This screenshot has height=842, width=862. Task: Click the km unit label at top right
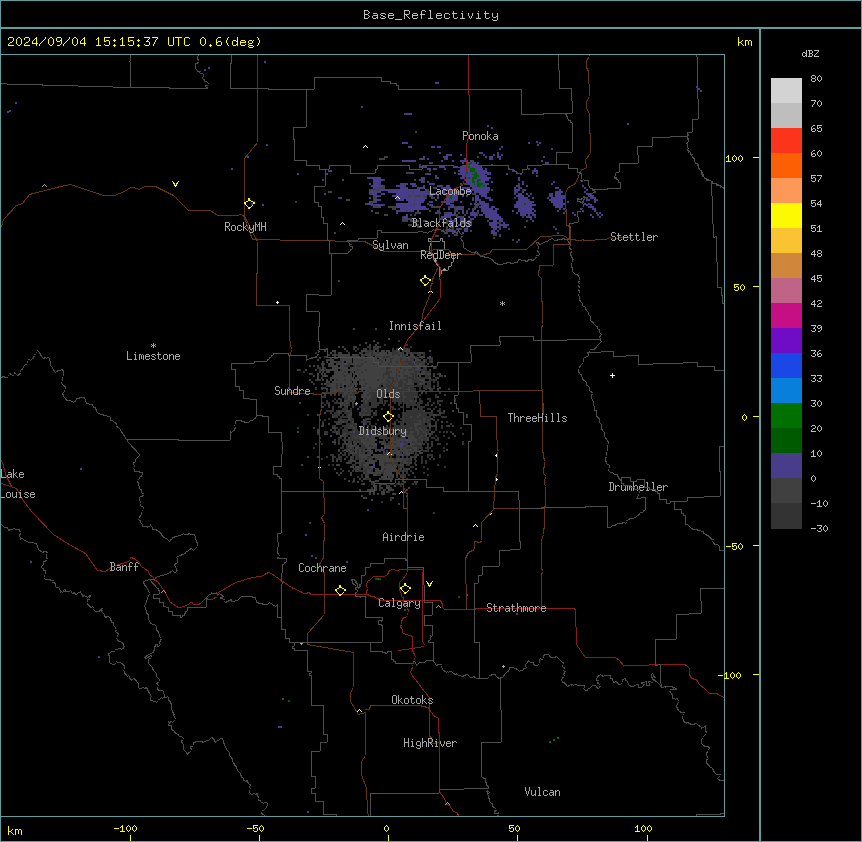(744, 42)
